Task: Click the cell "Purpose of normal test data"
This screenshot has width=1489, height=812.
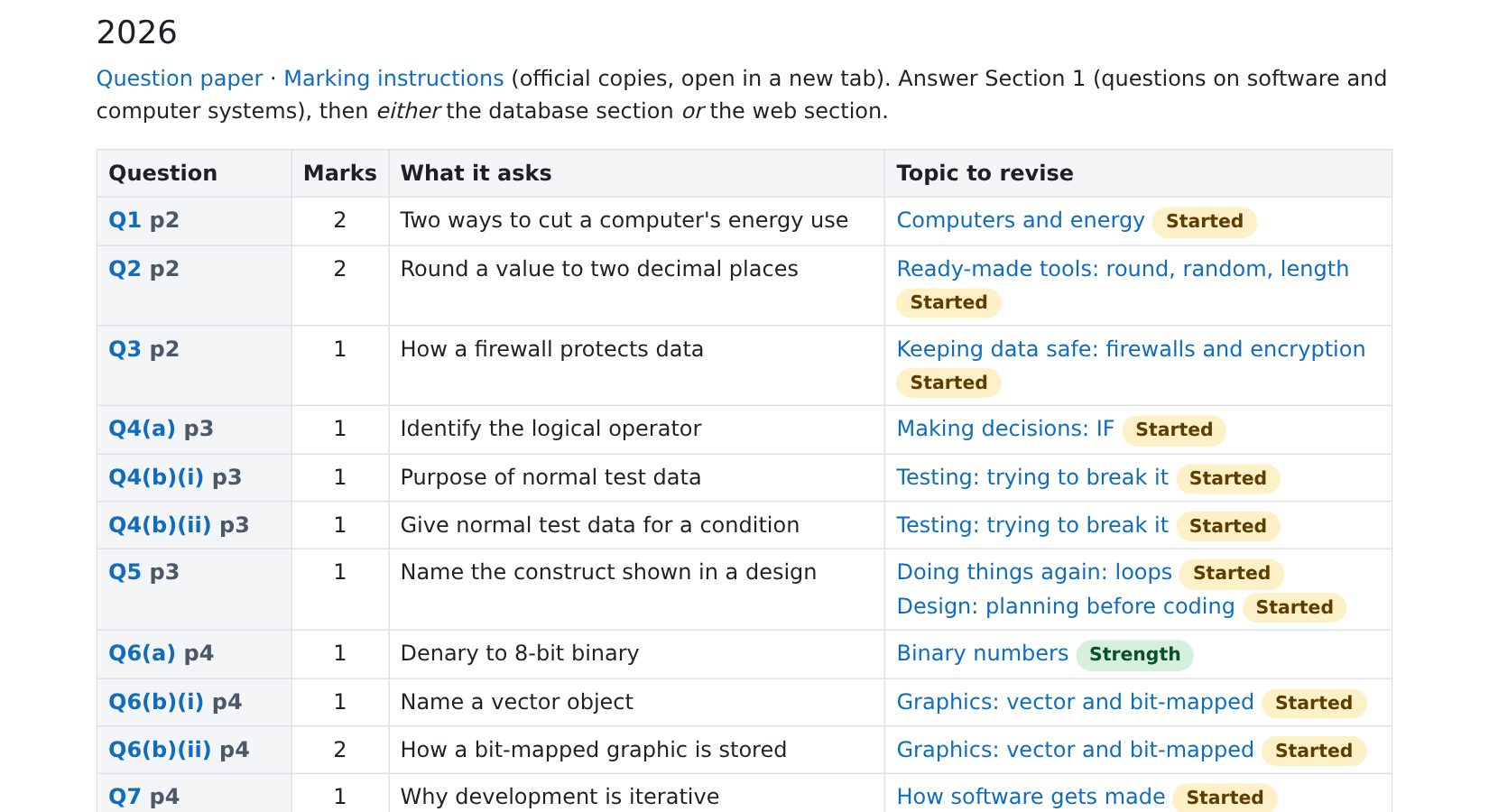Action: click(636, 478)
